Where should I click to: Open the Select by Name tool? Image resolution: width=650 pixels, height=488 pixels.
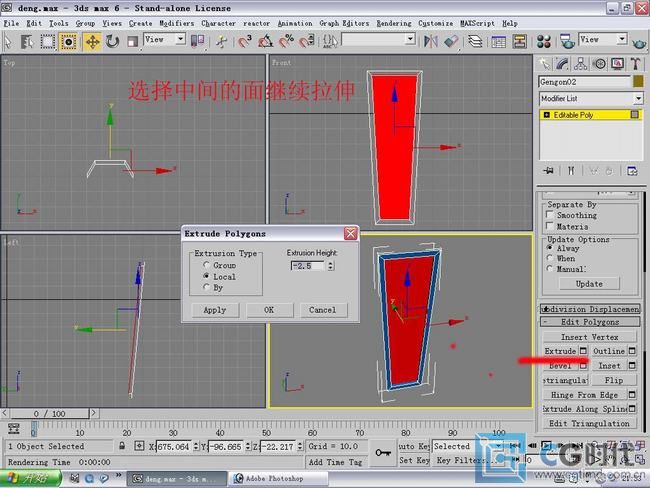(x=27, y=41)
